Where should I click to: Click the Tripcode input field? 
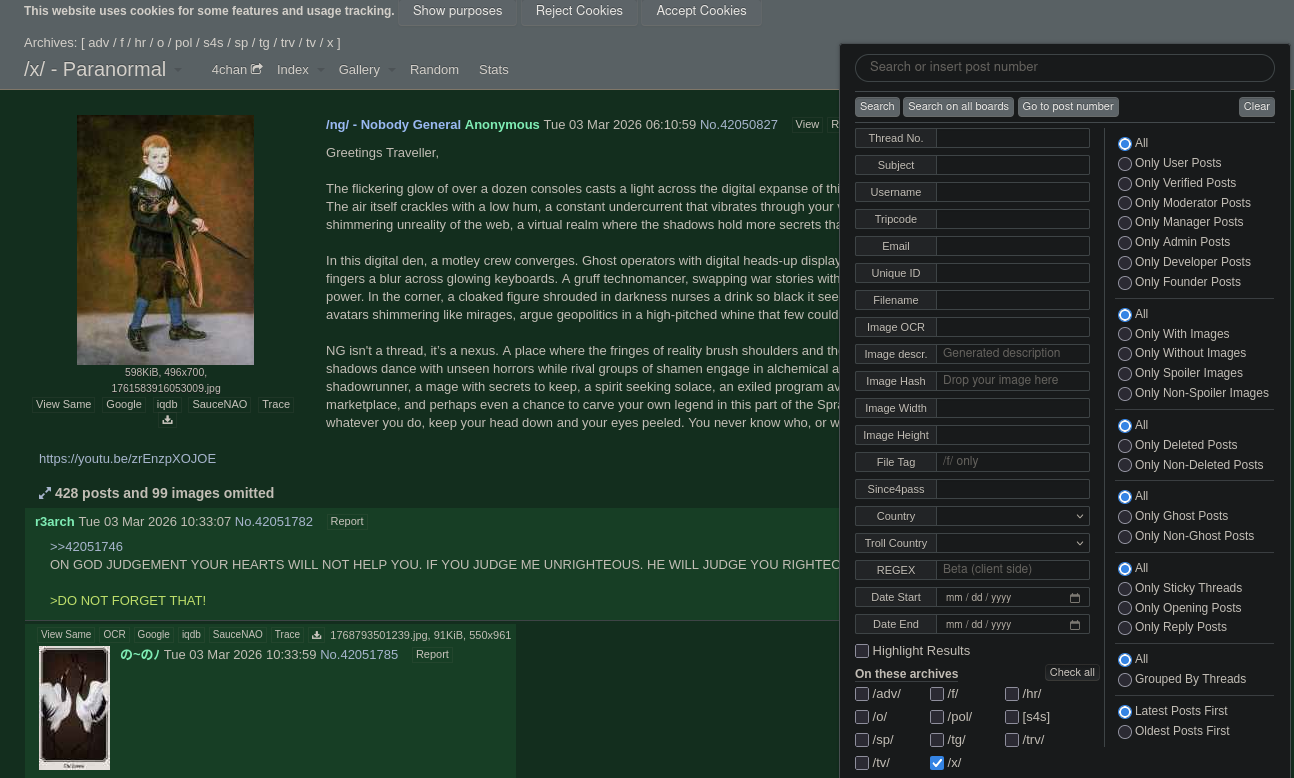click(1013, 219)
